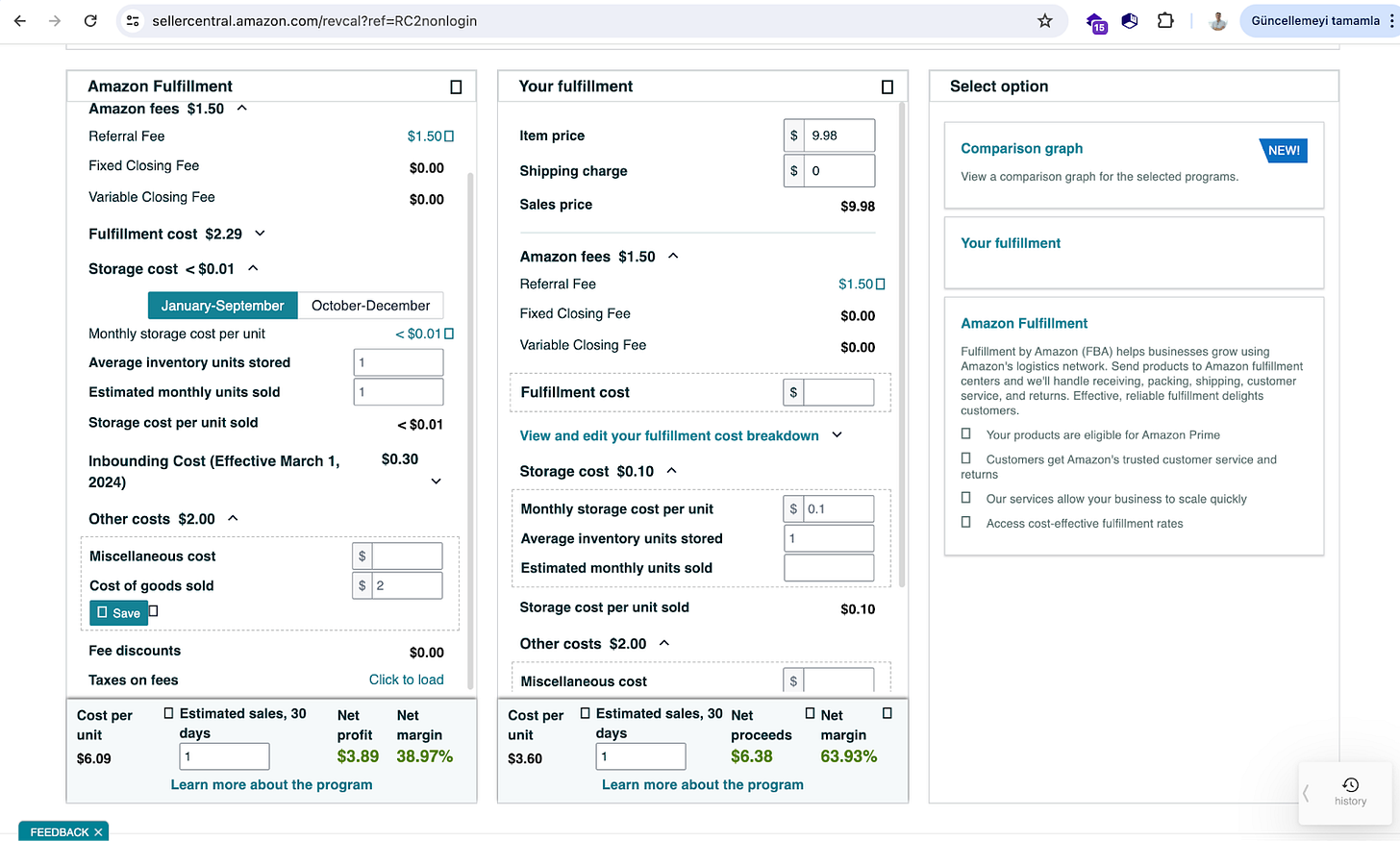Click the icon next to the Save button

click(x=153, y=611)
